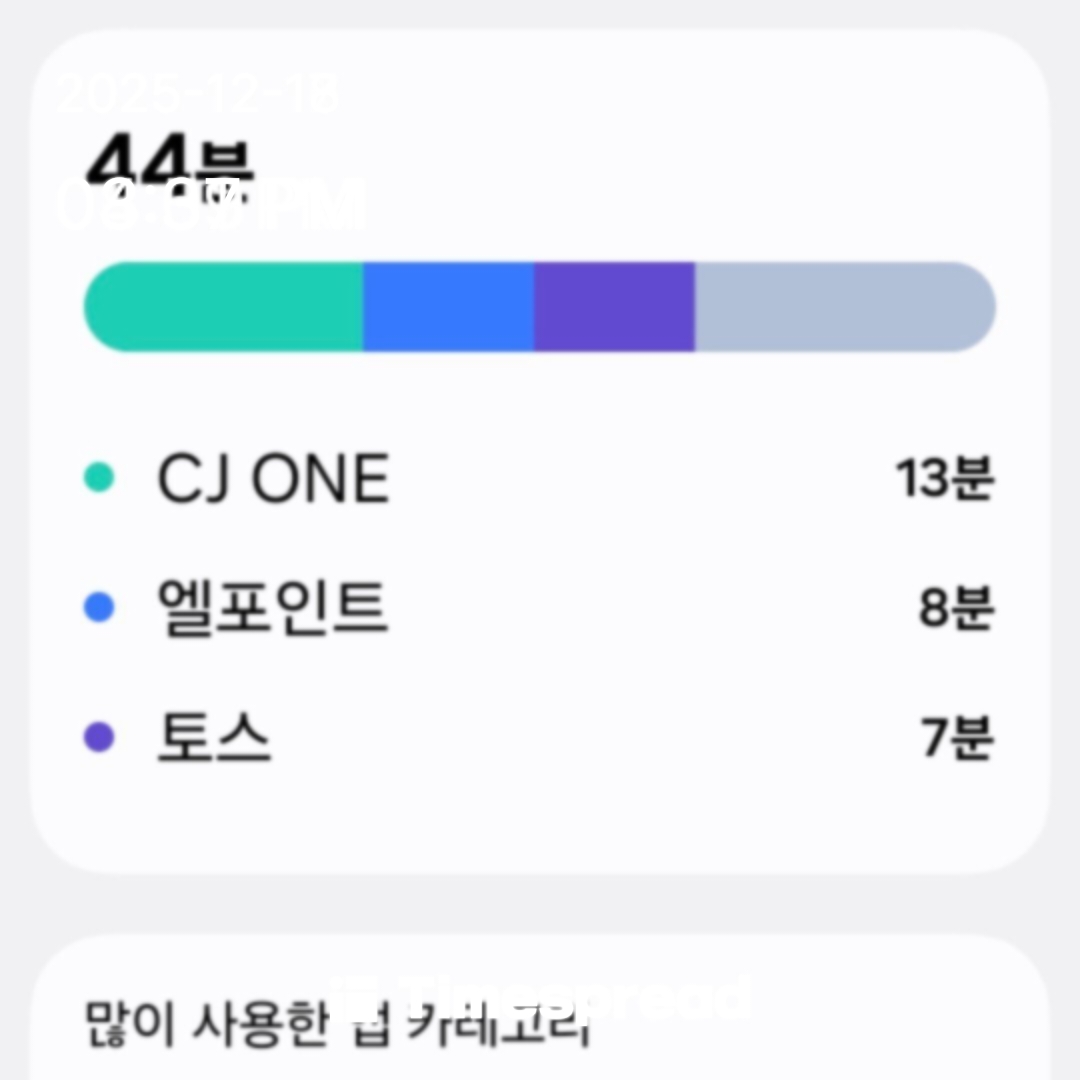Click the purple dot beside 토스
Image resolution: width=1080 pixels, height=1080 pixels.
click(x=99, y=738)
